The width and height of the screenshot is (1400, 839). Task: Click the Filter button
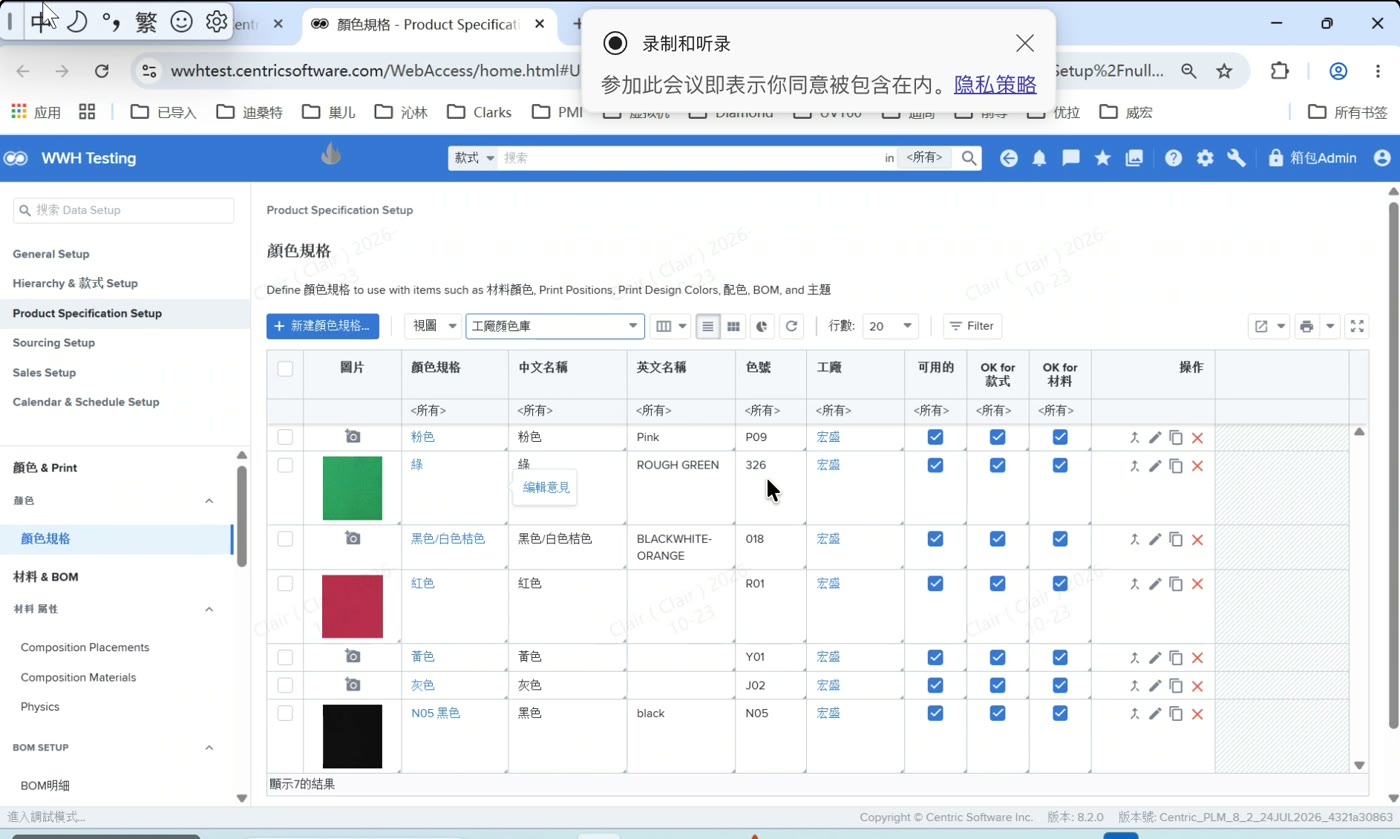(972, 326)
